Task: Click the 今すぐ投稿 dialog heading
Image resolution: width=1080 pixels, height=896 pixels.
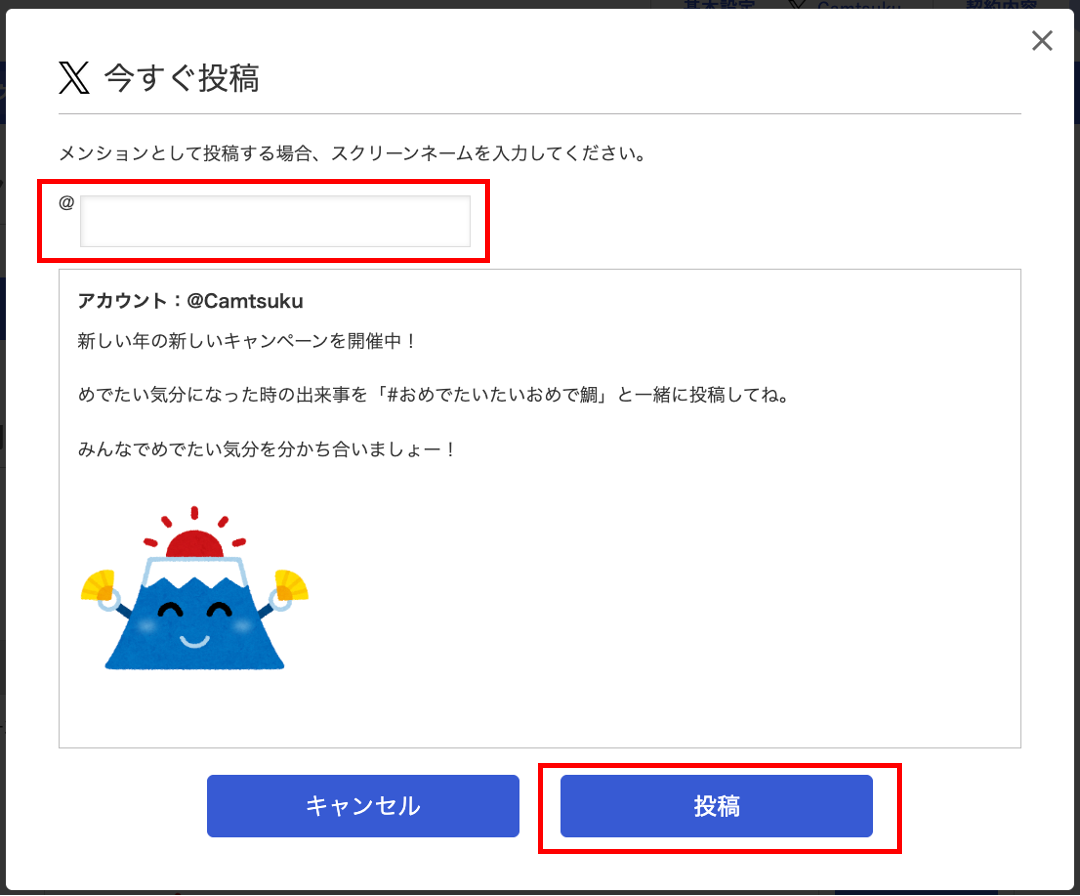Action: (x=182, y=78)
